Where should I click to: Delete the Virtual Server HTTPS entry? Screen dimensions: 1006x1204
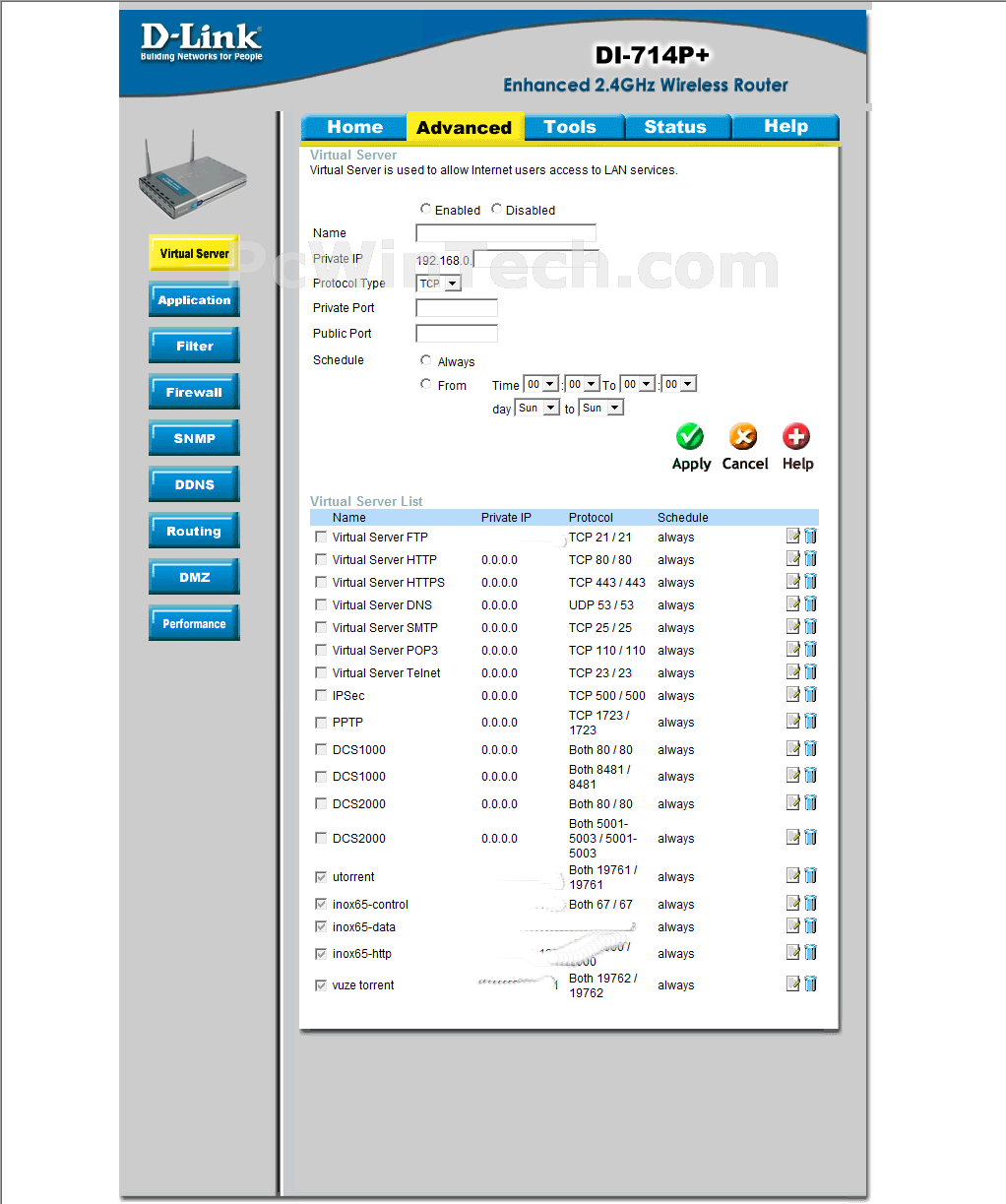811,582
